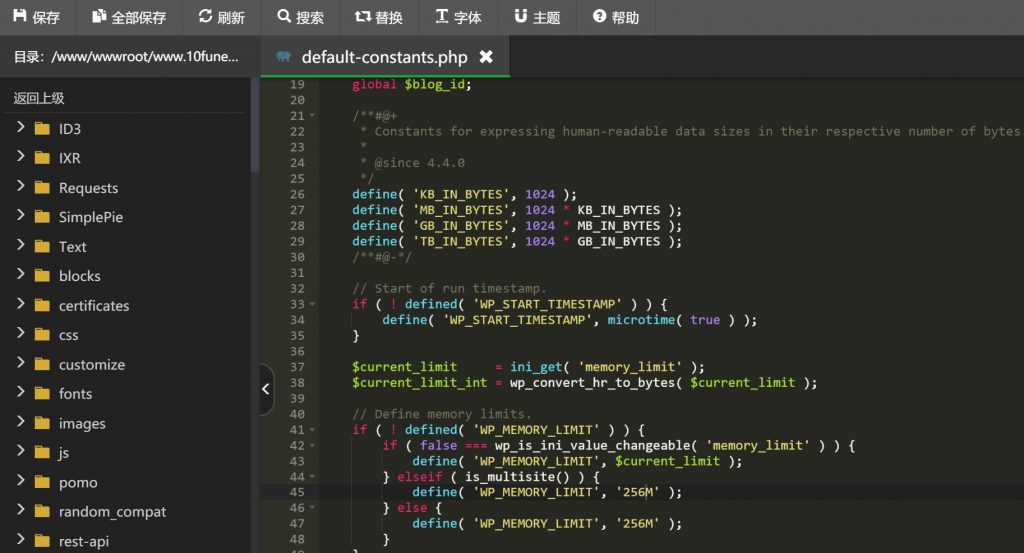Click the directory path label at top

pyautogui.click(x=126, y=57)
